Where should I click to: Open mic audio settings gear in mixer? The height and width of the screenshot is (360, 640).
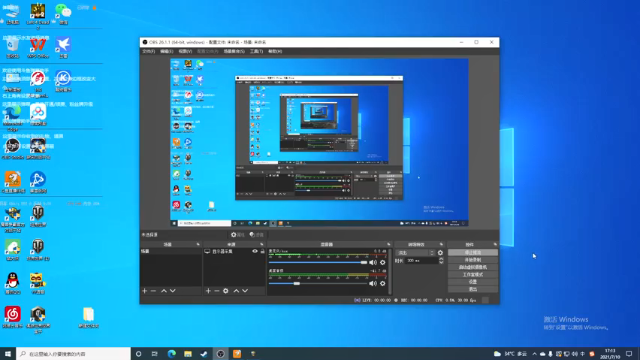point(382,262)
